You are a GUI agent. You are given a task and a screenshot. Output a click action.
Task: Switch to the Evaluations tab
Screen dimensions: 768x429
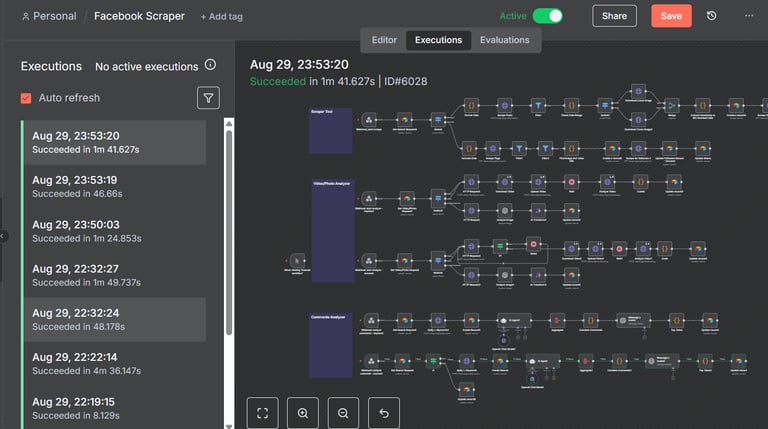pos(504,40)
